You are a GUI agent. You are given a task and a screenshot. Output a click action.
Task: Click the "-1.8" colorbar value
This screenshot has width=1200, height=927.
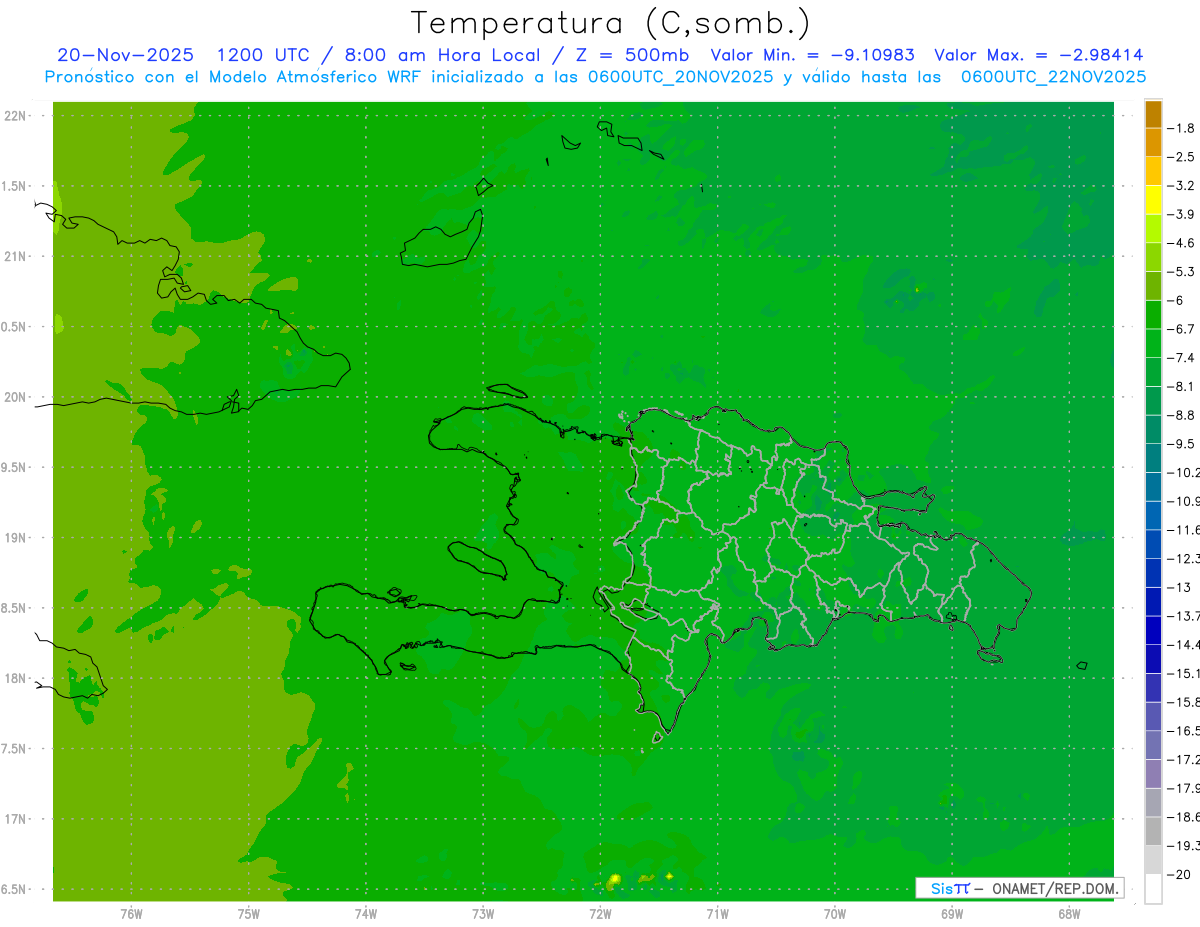click(1180, 128)
